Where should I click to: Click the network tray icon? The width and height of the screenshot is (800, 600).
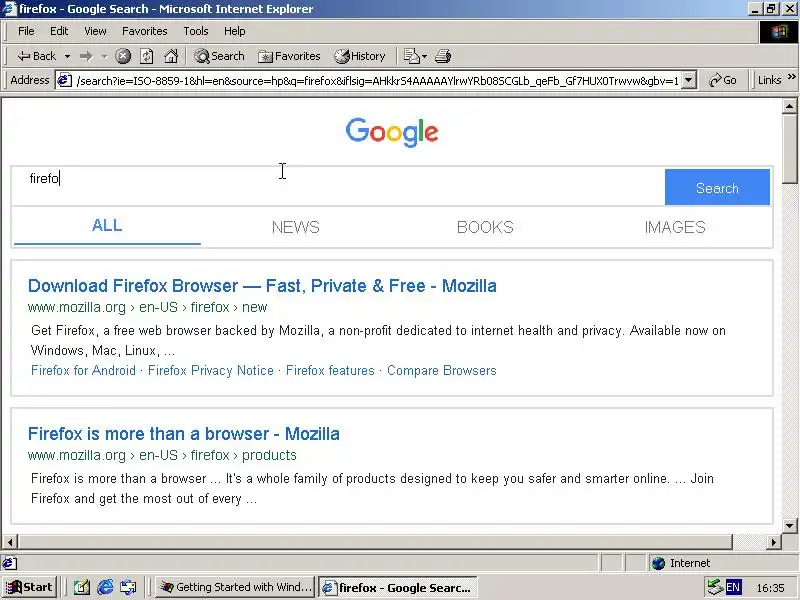tap(715, 587)
